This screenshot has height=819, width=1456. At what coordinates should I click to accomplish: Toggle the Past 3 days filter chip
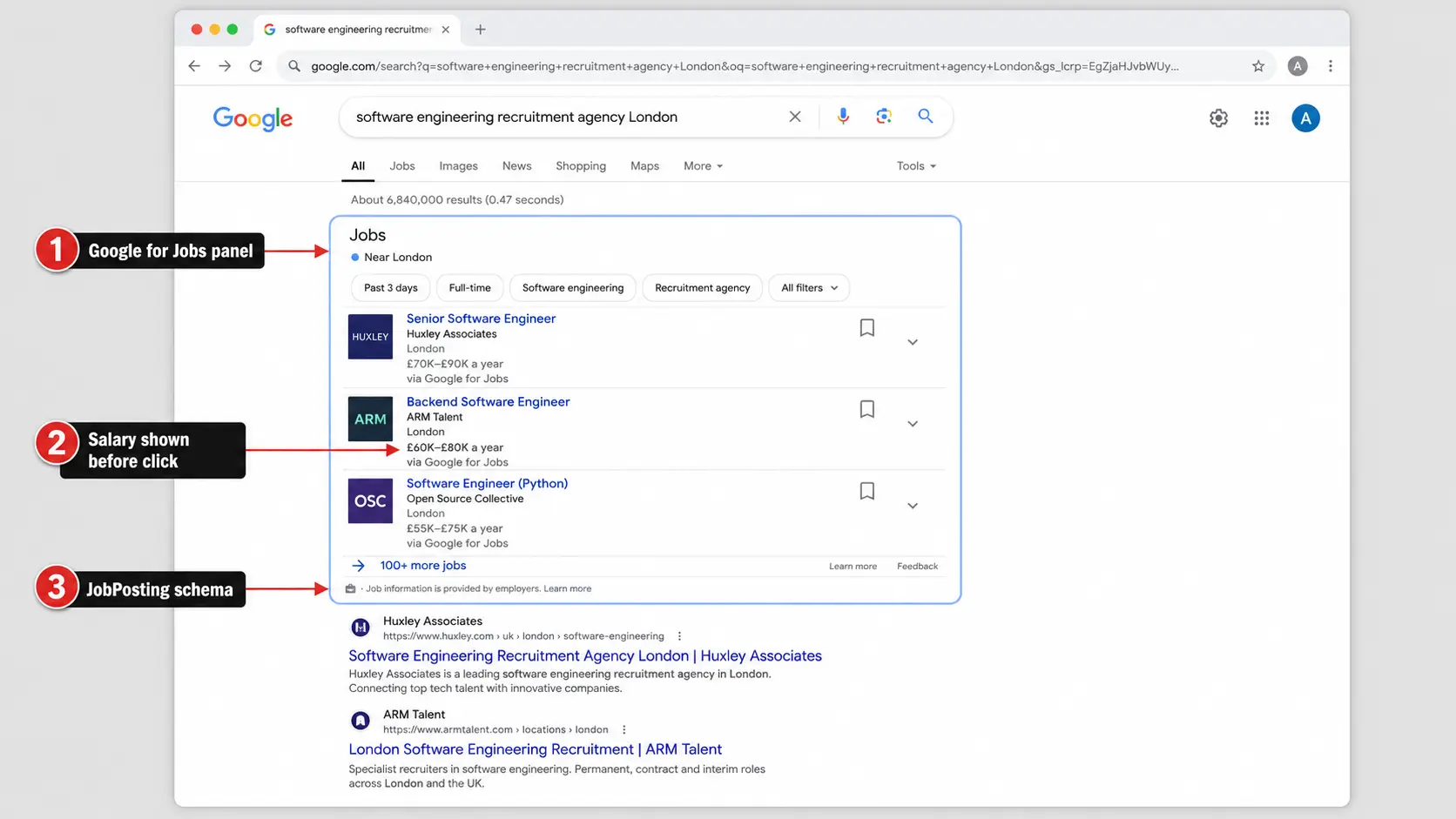coord(391,288)
